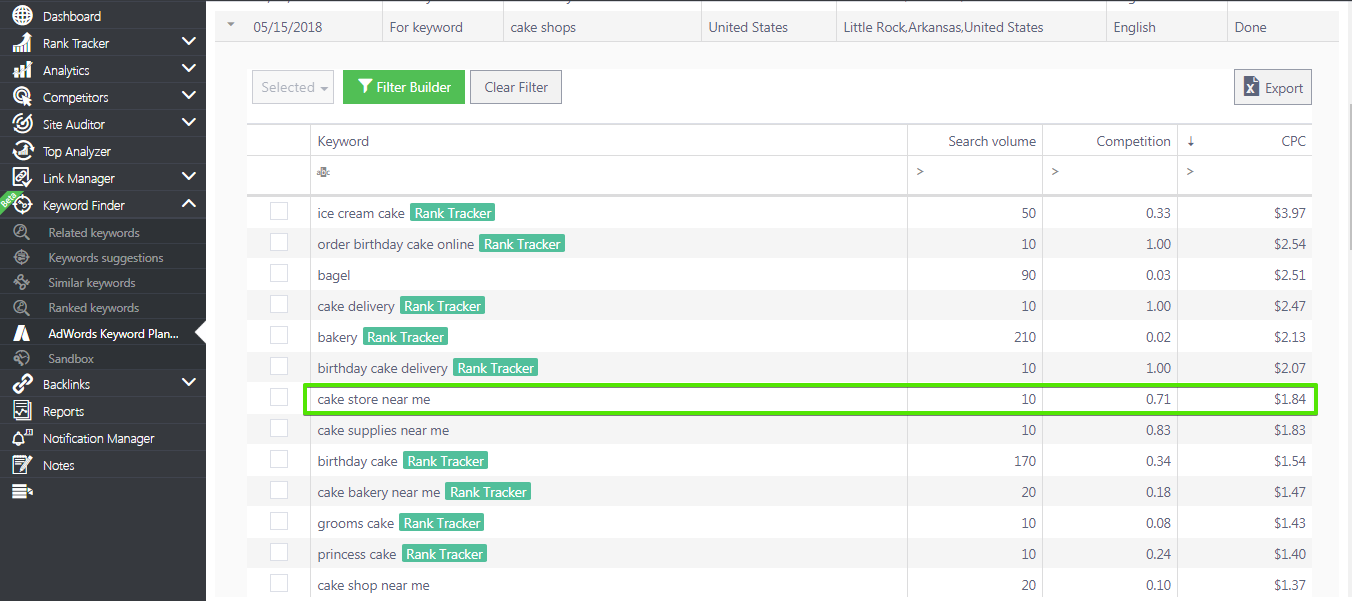
Task: Open the Selected dropdown
Action: 294,87
